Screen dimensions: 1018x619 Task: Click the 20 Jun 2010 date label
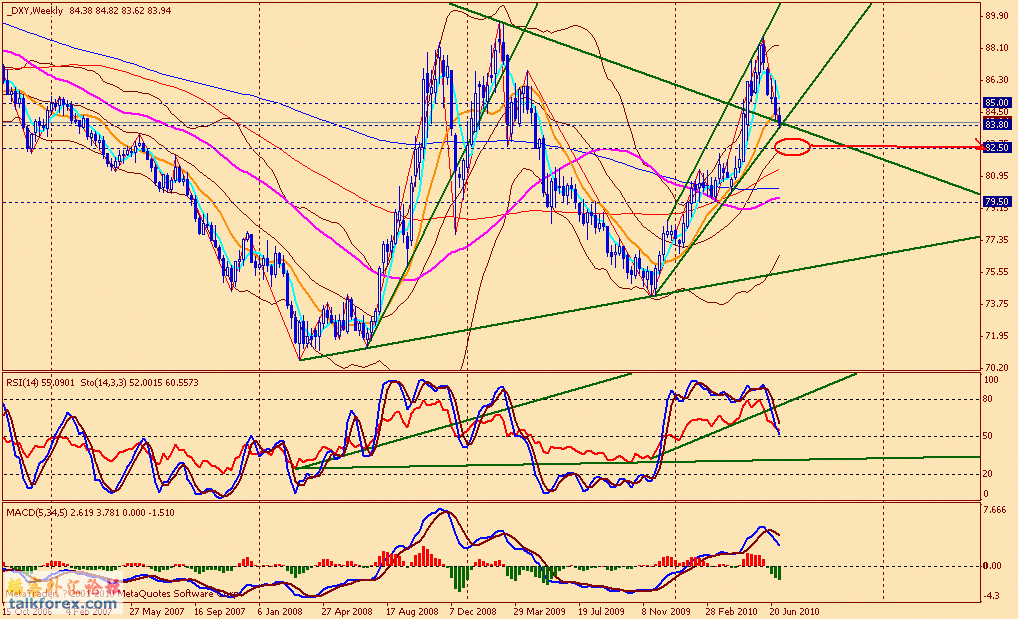pos(794,611)
